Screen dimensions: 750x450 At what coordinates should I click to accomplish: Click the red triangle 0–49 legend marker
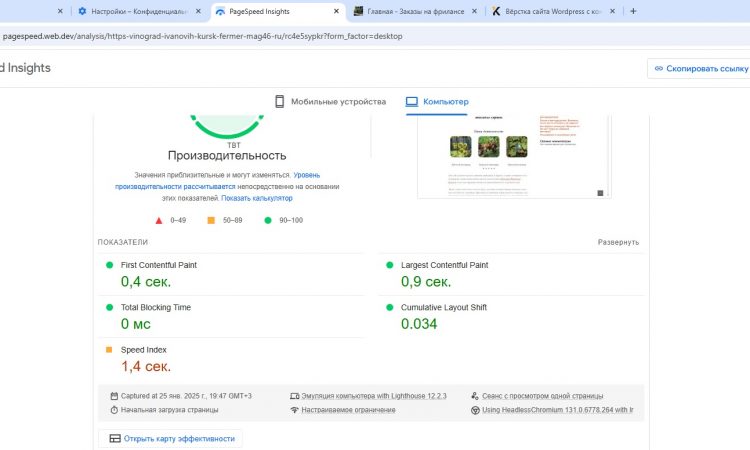click(159, 220)
